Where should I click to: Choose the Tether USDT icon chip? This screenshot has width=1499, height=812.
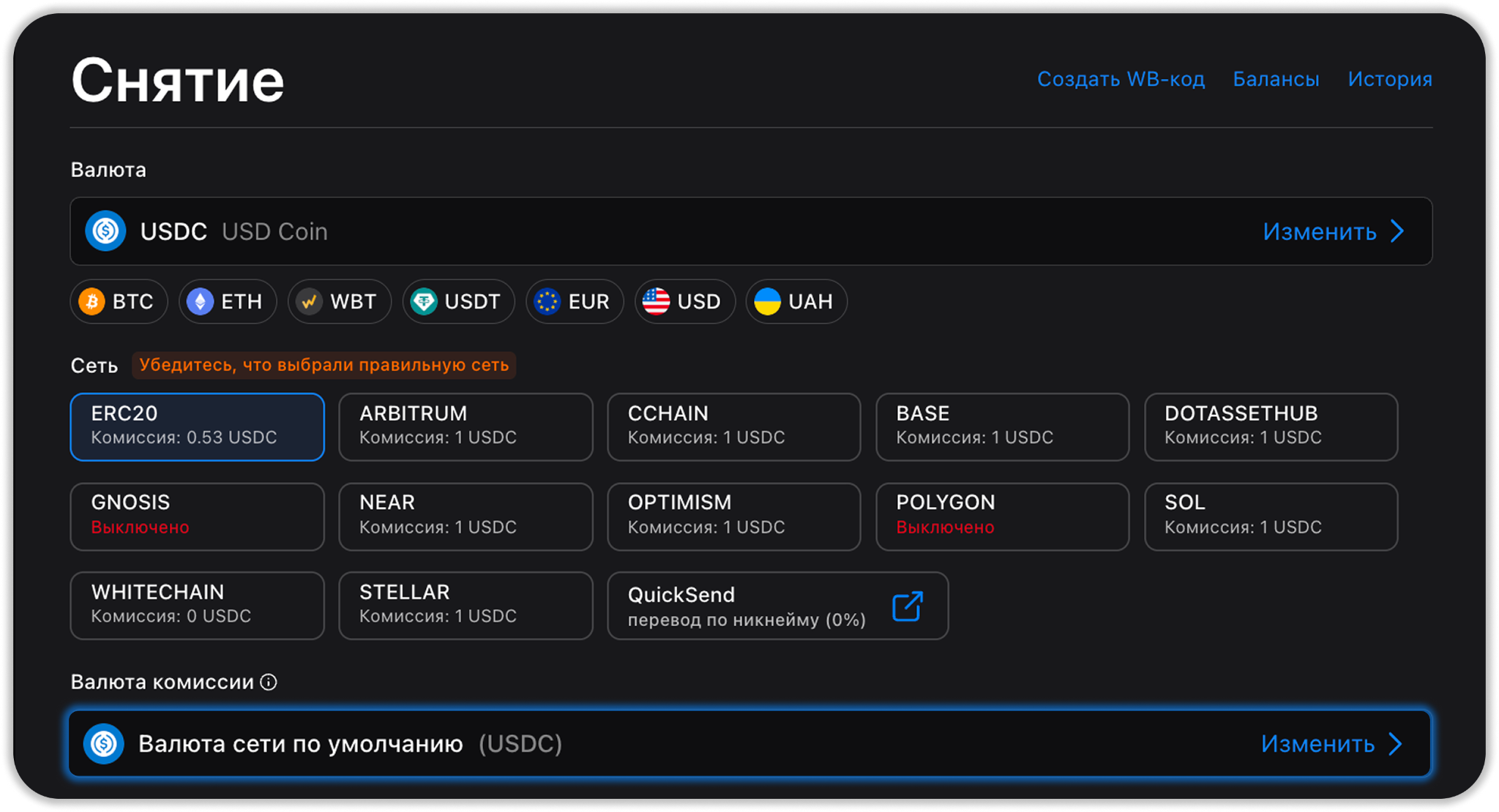point(424,301)
